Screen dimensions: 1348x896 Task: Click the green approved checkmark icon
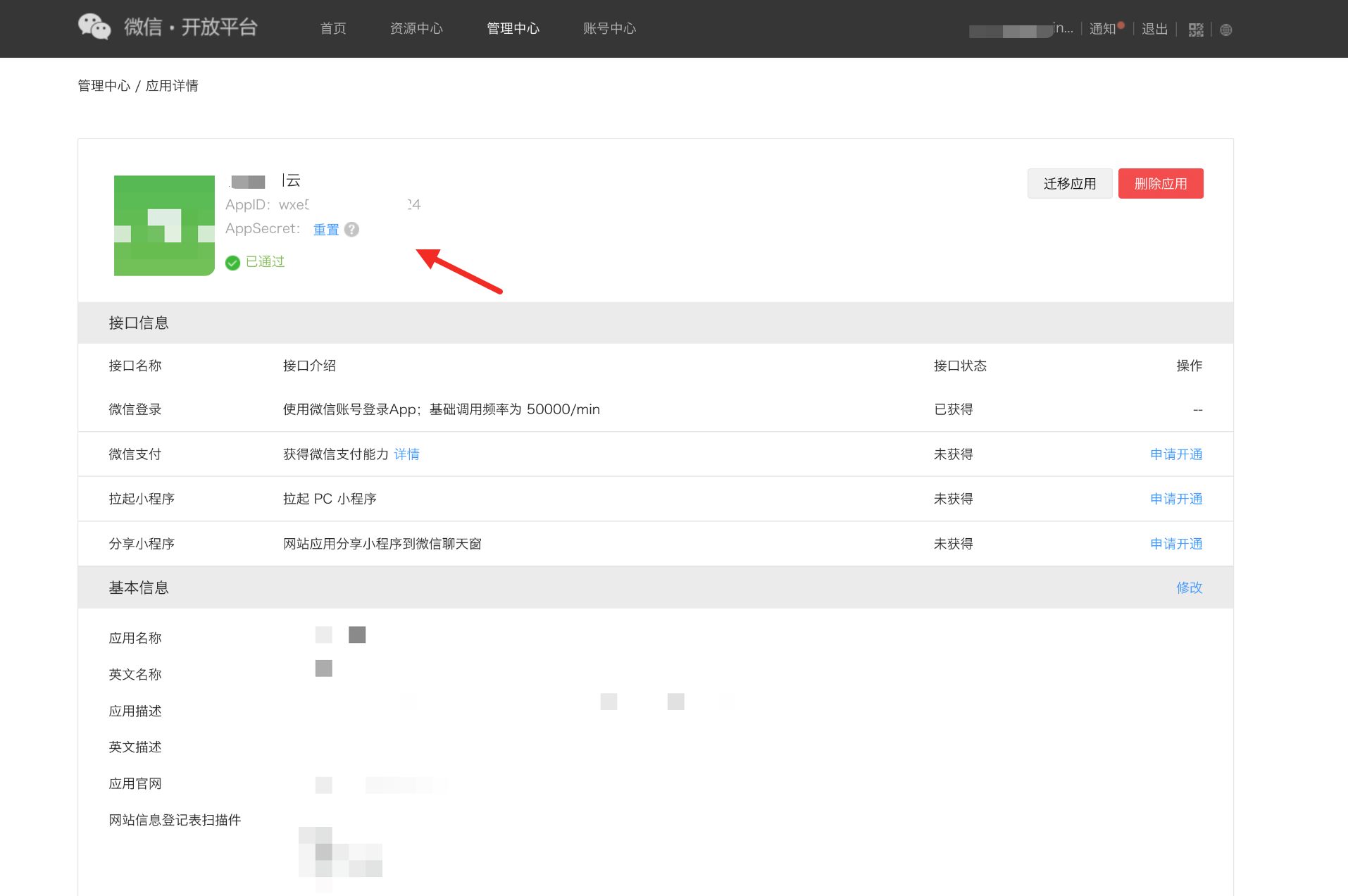(x=232, y=263)
